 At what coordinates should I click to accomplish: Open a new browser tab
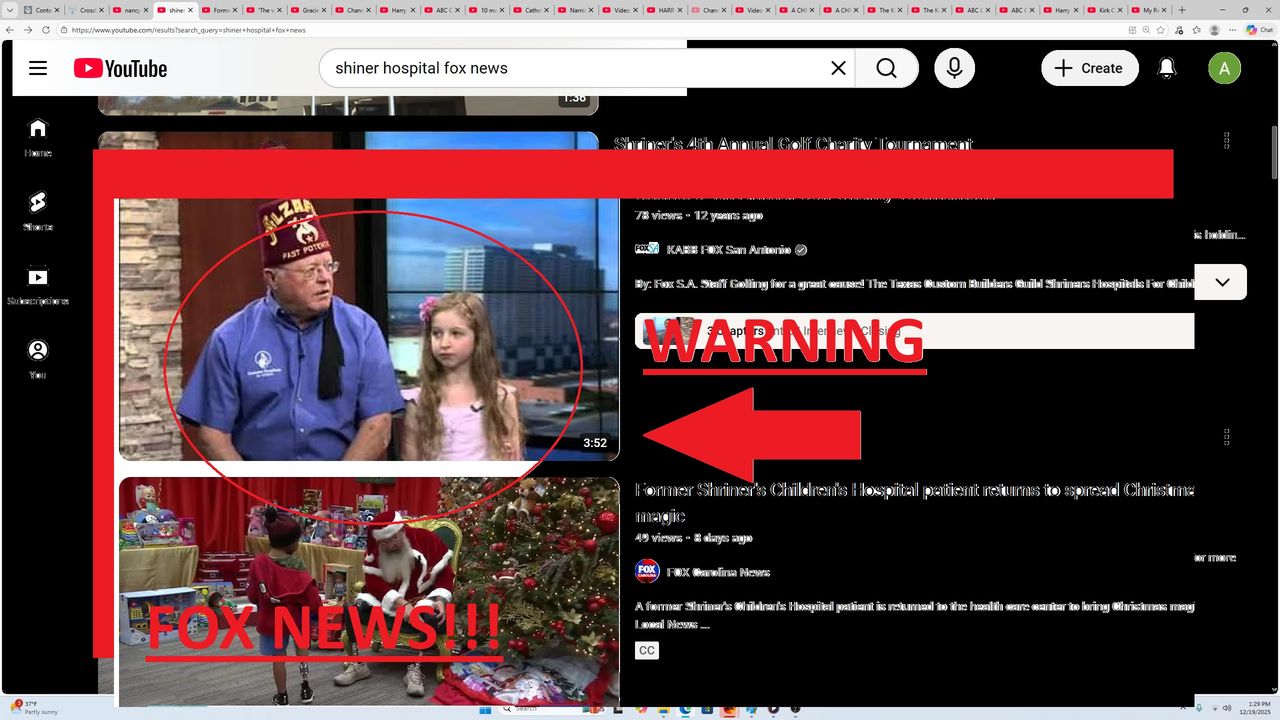[1183, 10]
